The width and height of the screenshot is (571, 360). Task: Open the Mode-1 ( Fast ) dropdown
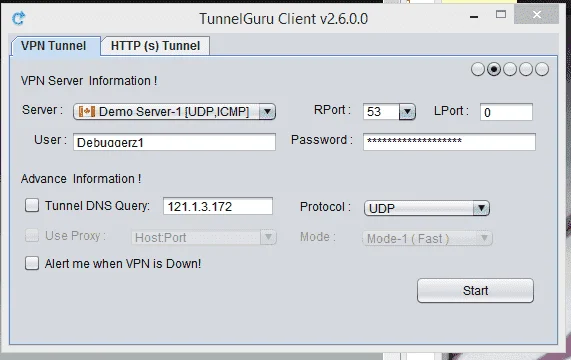427,238
